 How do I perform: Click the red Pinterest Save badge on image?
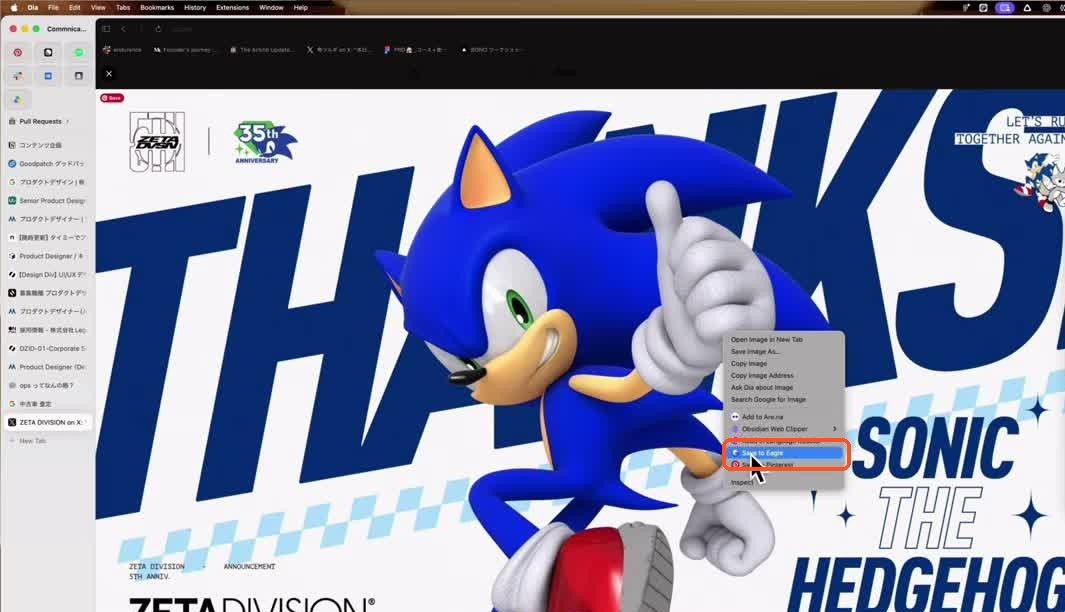pyautogui.click(x=112, y=98)
